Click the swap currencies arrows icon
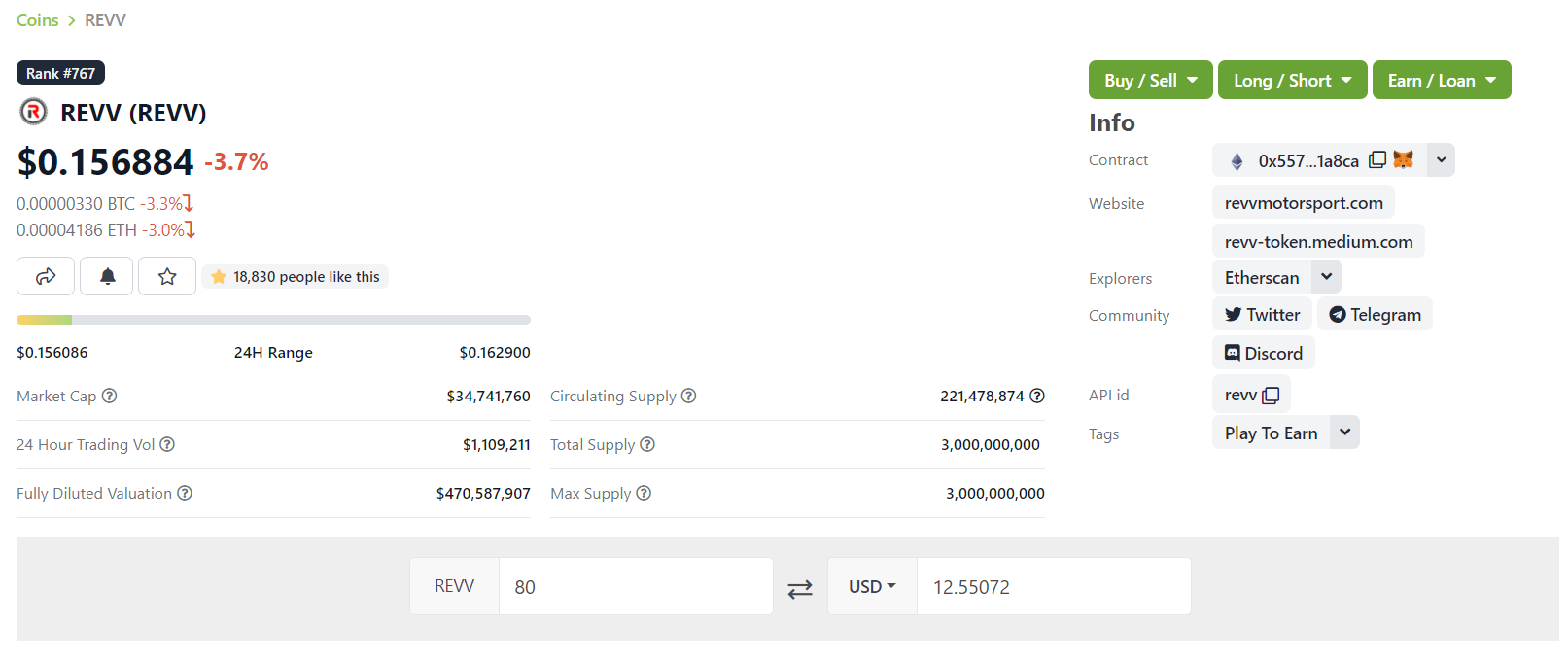Viewport: 1568px width, 658px height. 800,588
